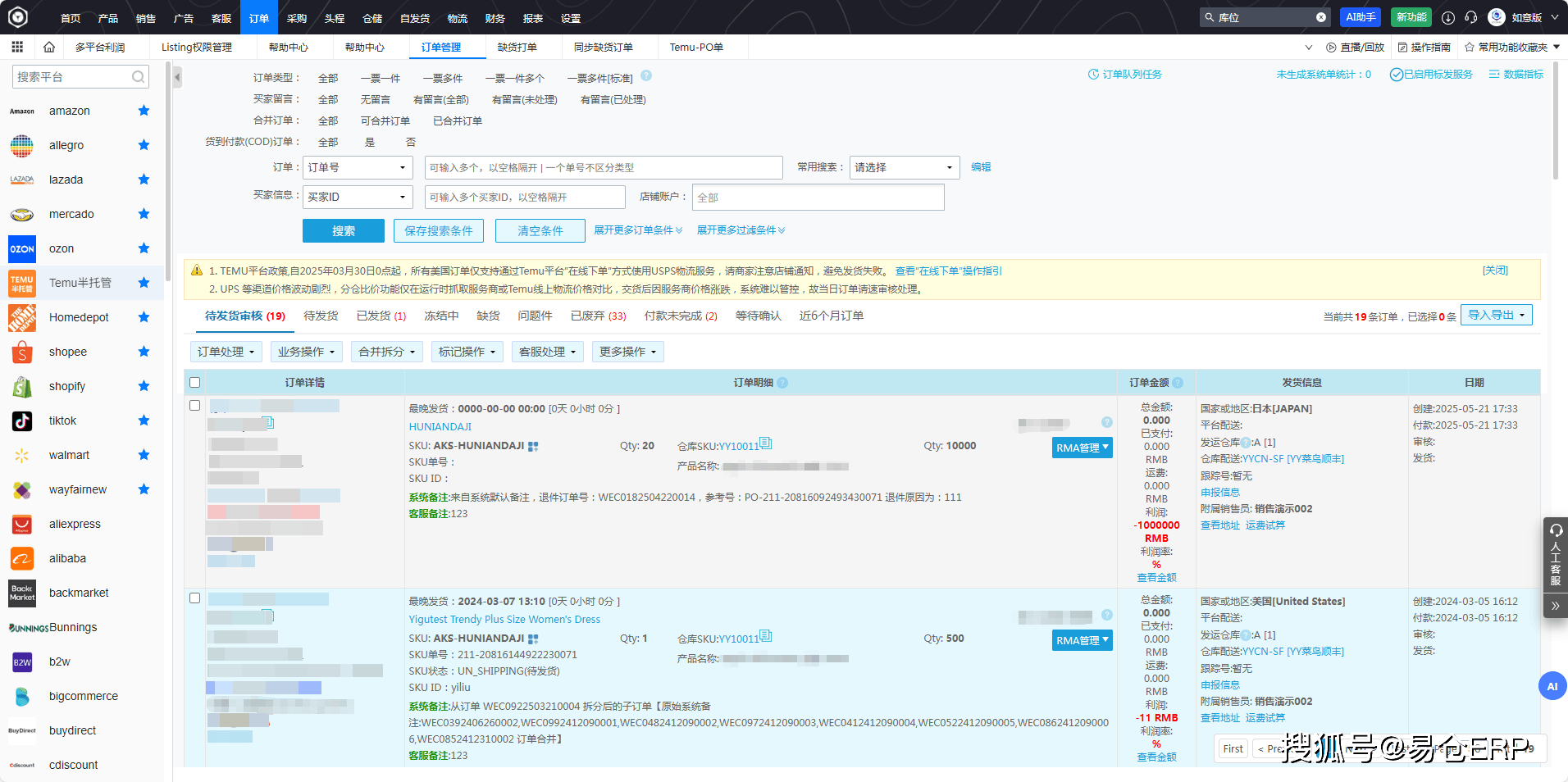This screenshot has height=782, width=1568.
Task: Switch to the 已废弃 (33) tab
Action: (598, 316)
